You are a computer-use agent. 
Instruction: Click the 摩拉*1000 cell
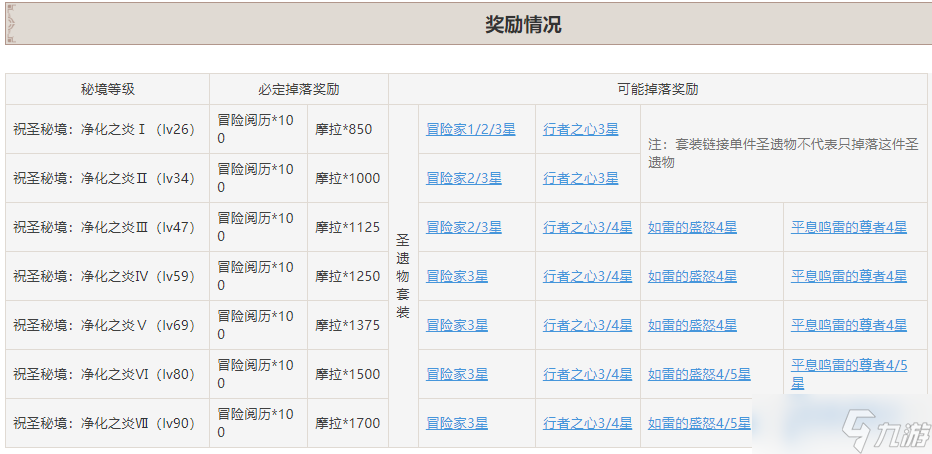pos(348,178)
